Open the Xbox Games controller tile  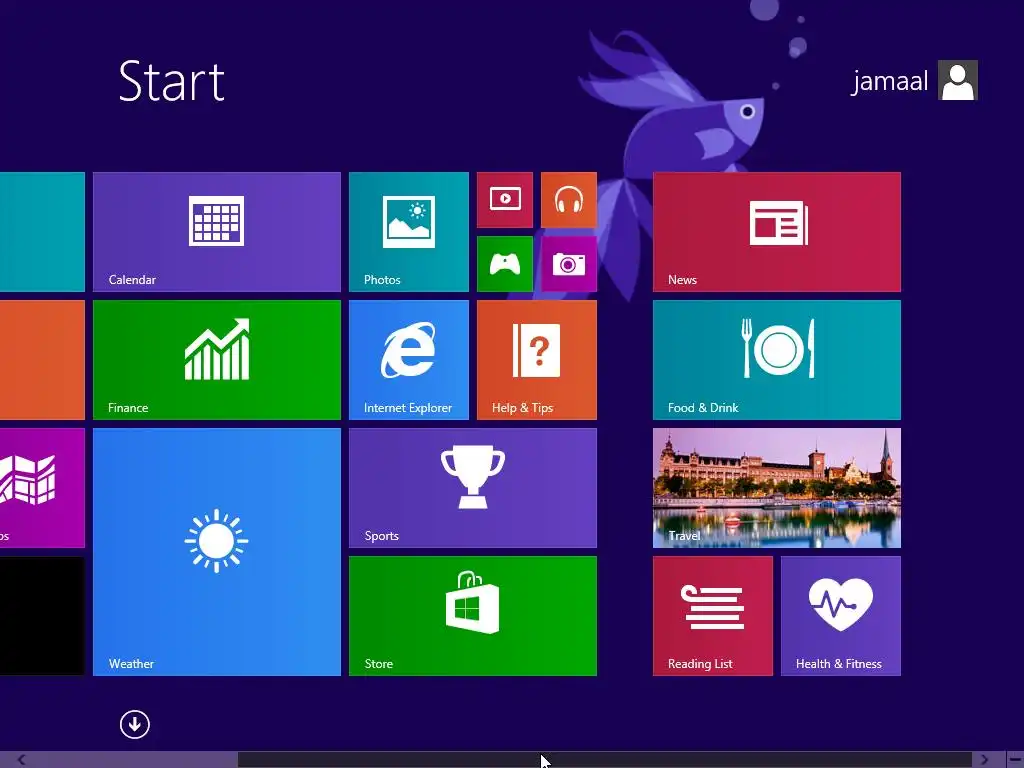pos(505,264)
